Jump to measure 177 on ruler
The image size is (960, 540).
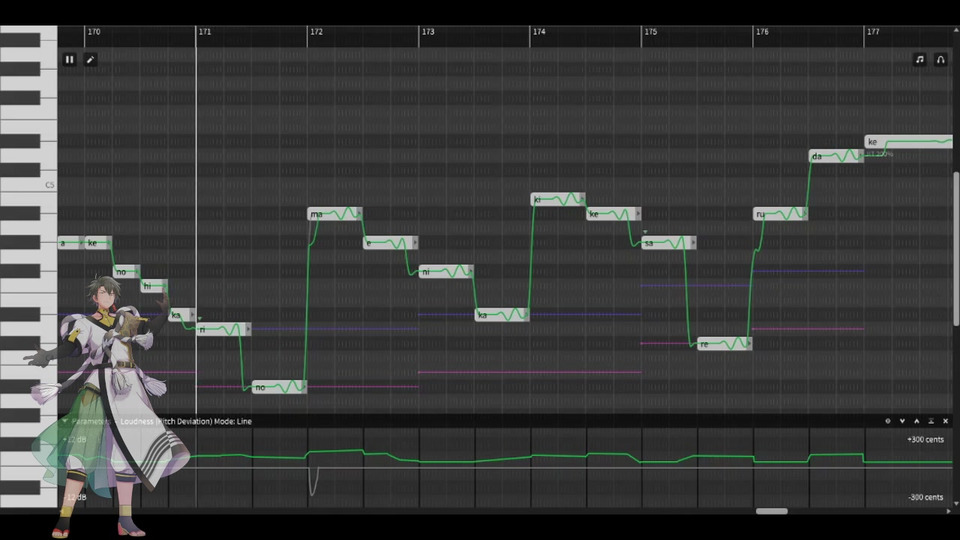(x=873, y=32)
